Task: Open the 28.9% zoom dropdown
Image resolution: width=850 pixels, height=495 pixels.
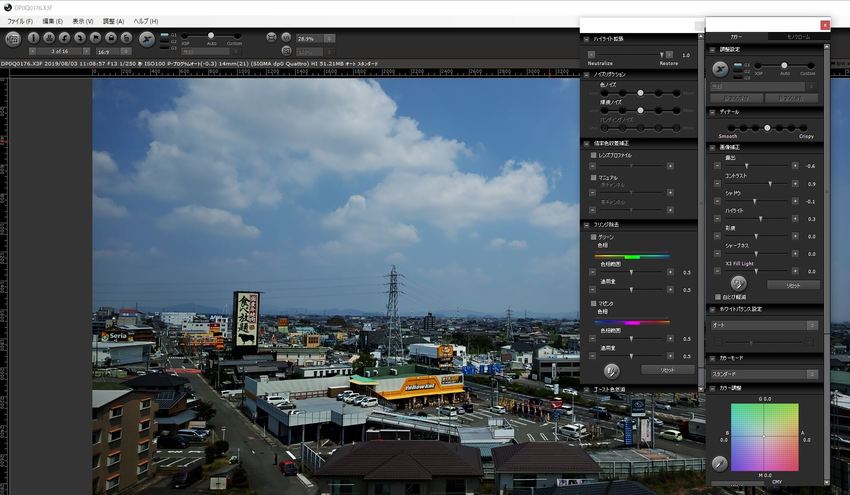Action: coord(315,38)
